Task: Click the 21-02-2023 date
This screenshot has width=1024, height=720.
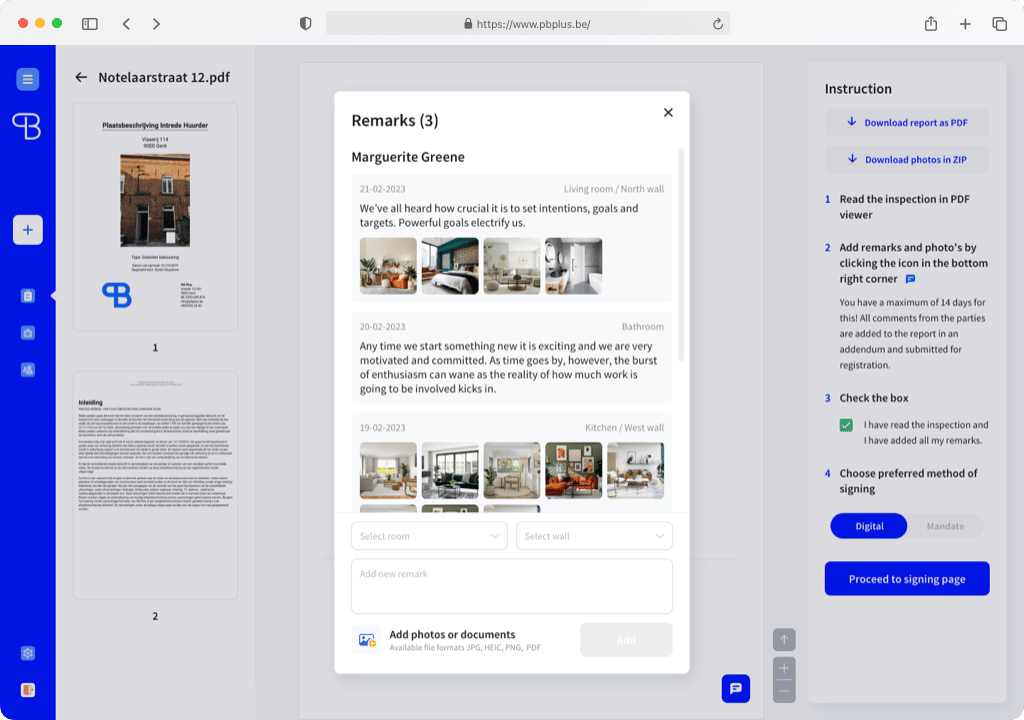Action: (383, 189)
